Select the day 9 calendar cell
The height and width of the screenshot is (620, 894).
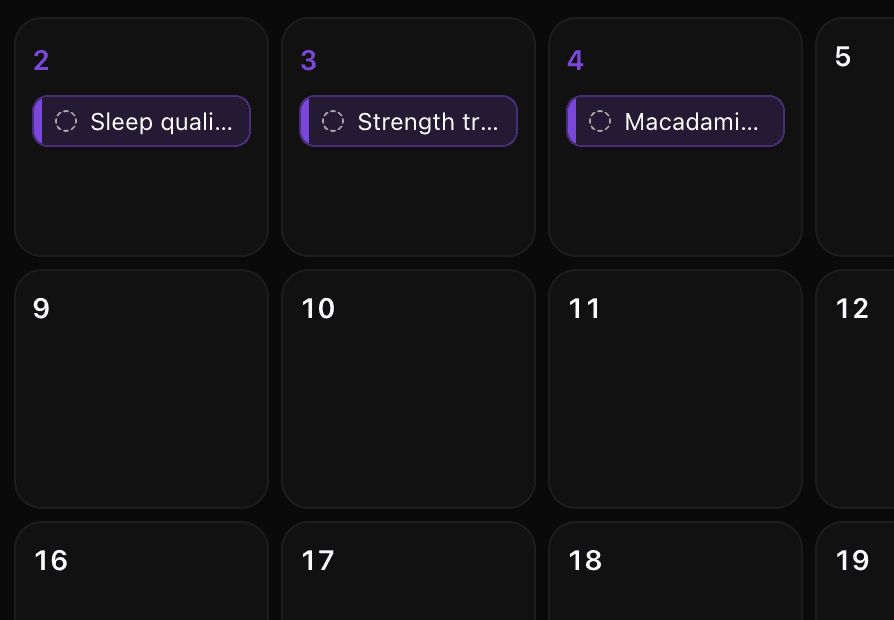[141, 389]
